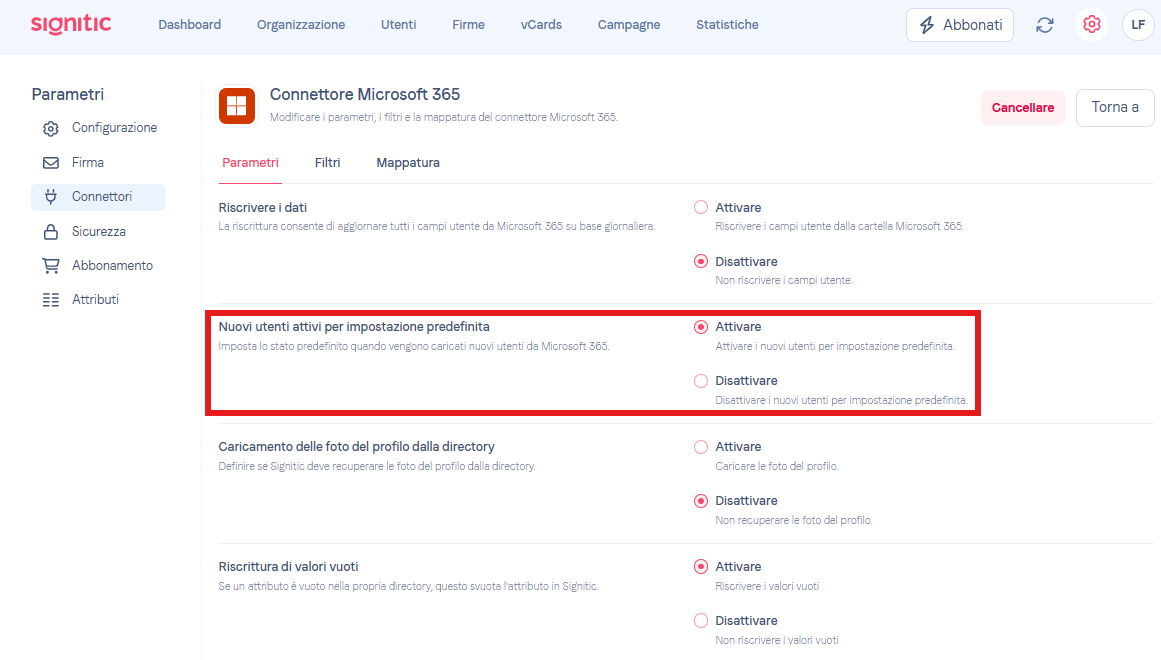Image resolution: width=1161 pixels, height=660 pixels.
Task: Select Disattivare for Caricamento delle foto
Action: [x=700, y=501]
